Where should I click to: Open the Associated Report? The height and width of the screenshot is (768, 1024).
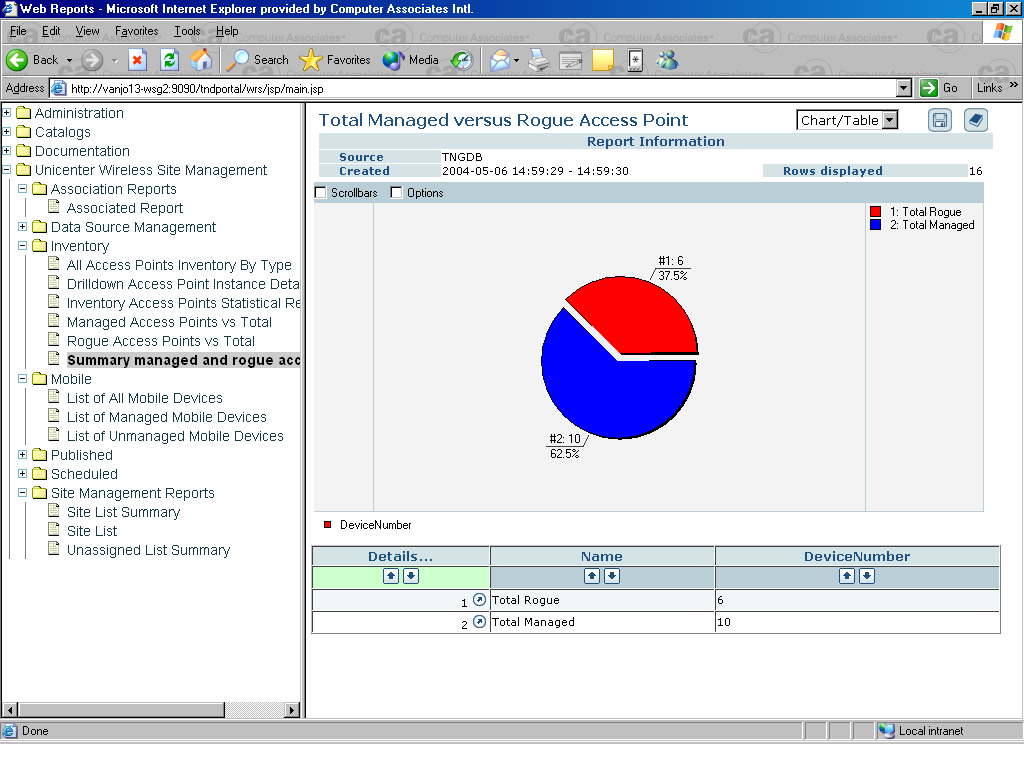pos(125,208)
